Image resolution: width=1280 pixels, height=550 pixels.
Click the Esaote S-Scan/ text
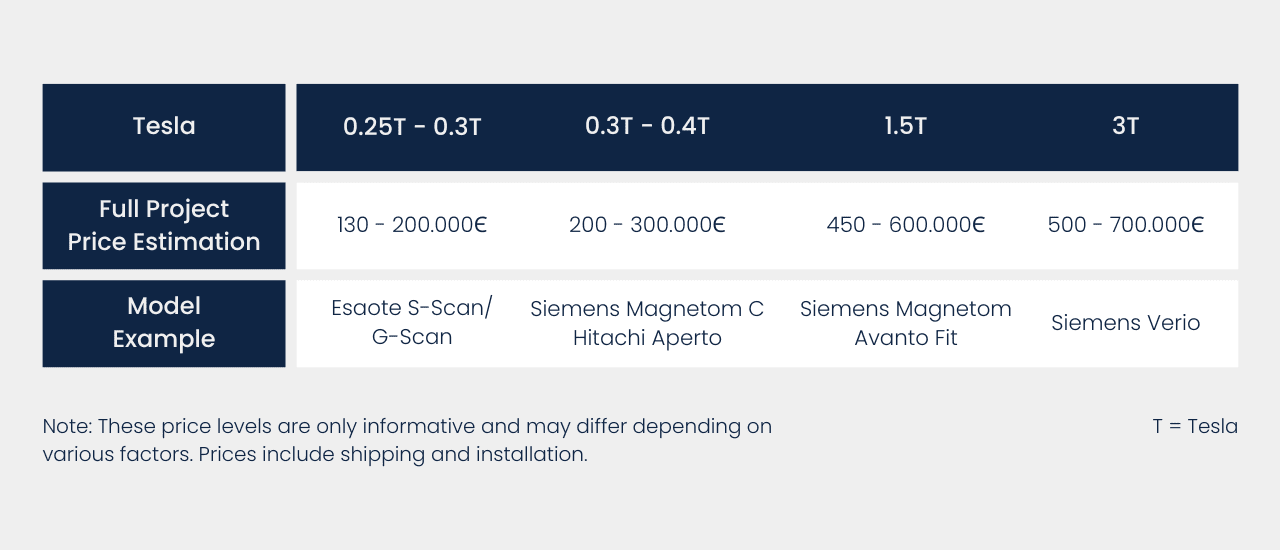412,308
